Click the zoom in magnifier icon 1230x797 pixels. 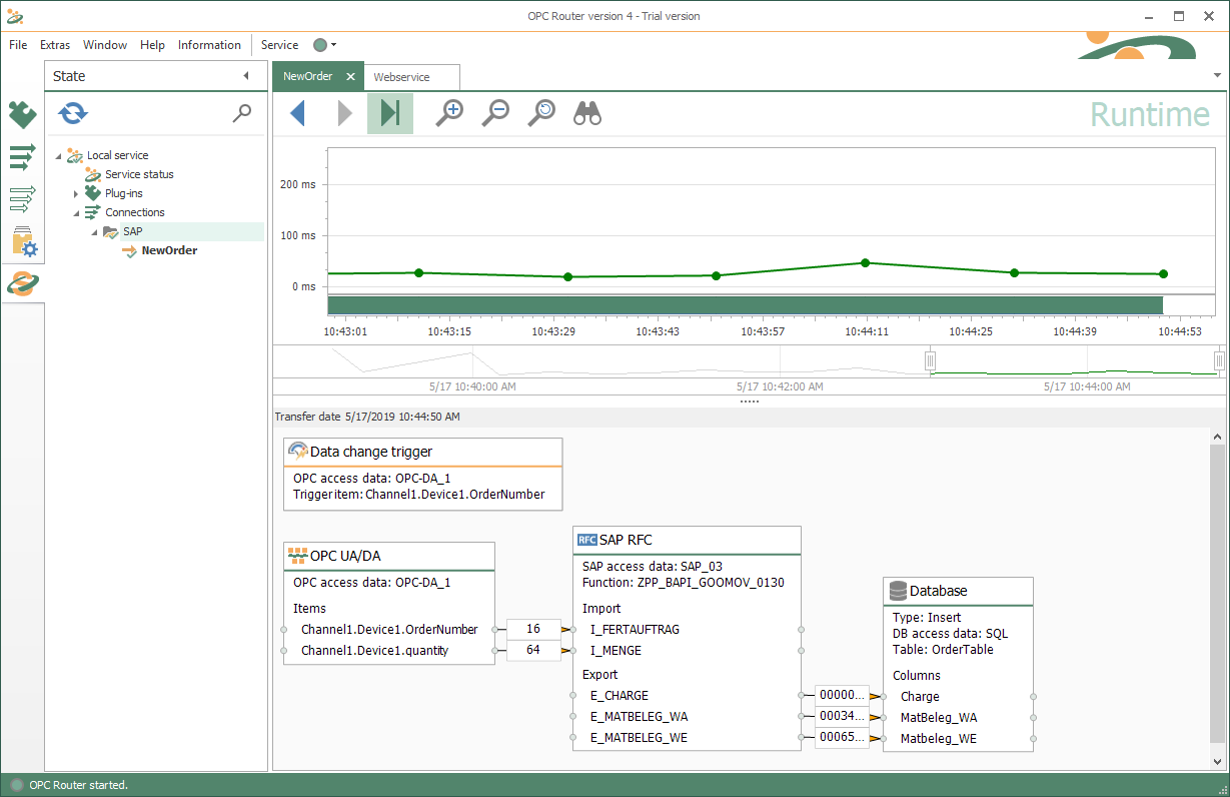pos(450,113)
